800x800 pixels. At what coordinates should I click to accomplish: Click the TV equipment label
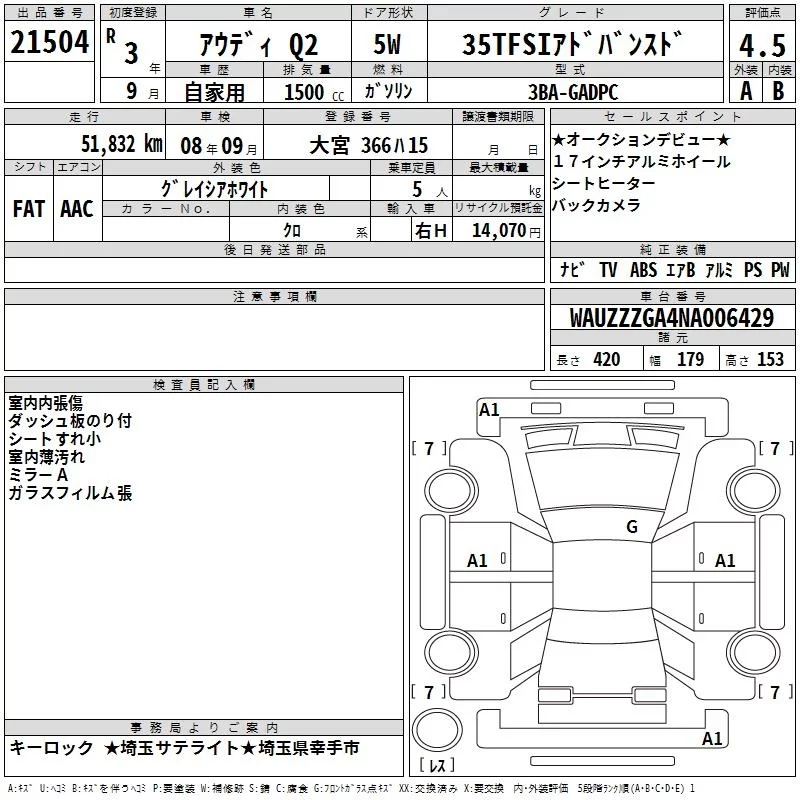point(608,269)
